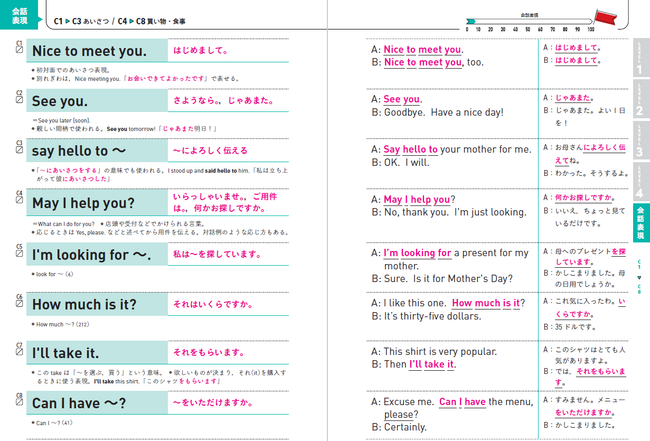Click the cross-reference "Can I ～? (41)"
The height and width of the screenshot is (441, 650).
(54, 423)
